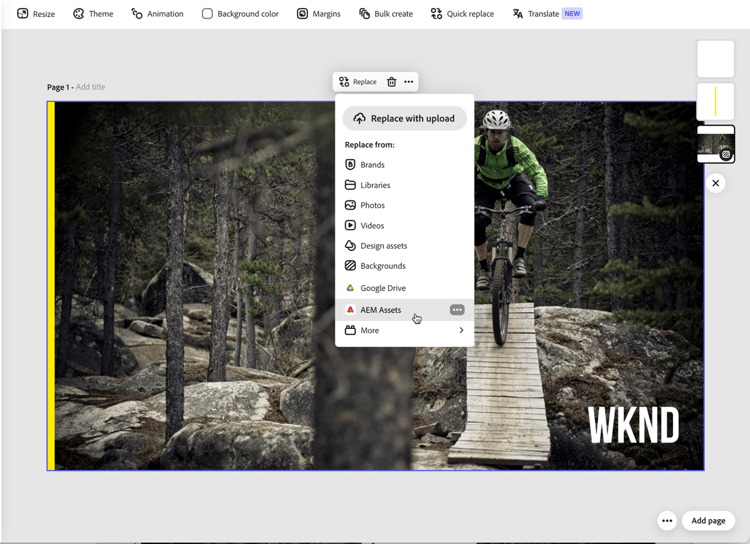This screenshot has height=544, width=750.
Task: Select Google Drive as replace source
Action: 405,288
